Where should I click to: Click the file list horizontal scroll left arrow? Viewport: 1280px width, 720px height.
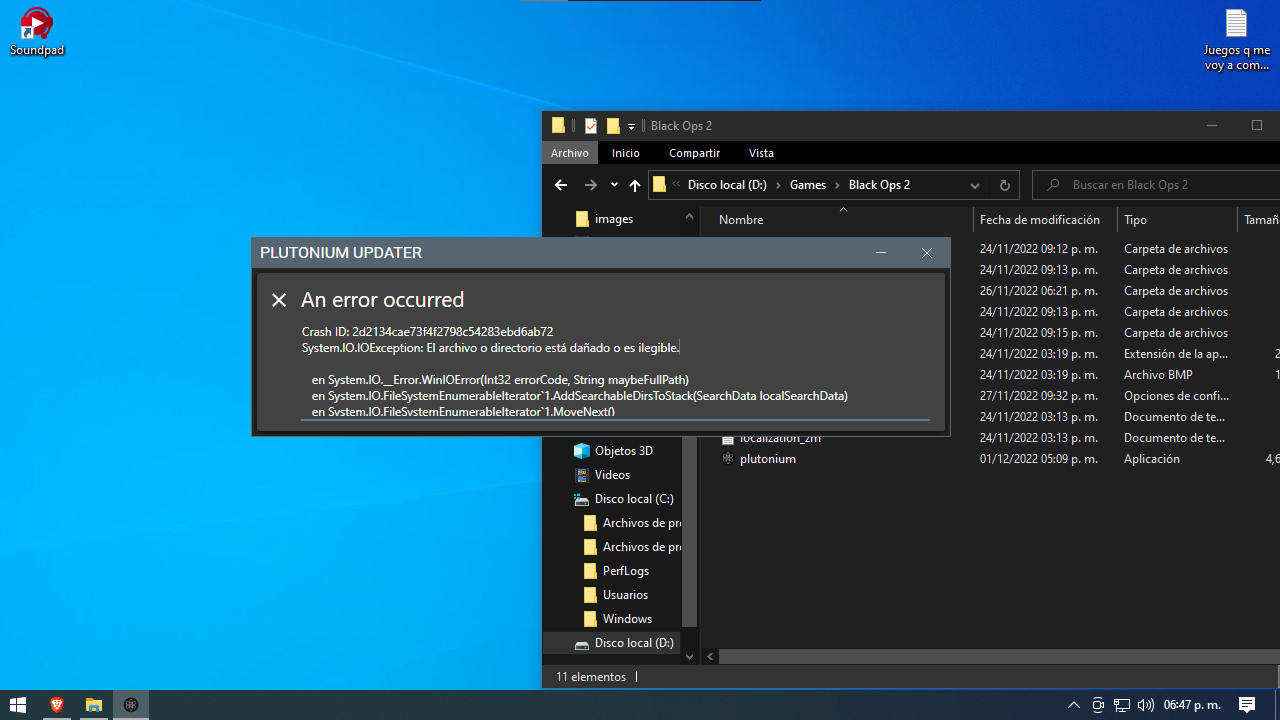click(711, 657)
